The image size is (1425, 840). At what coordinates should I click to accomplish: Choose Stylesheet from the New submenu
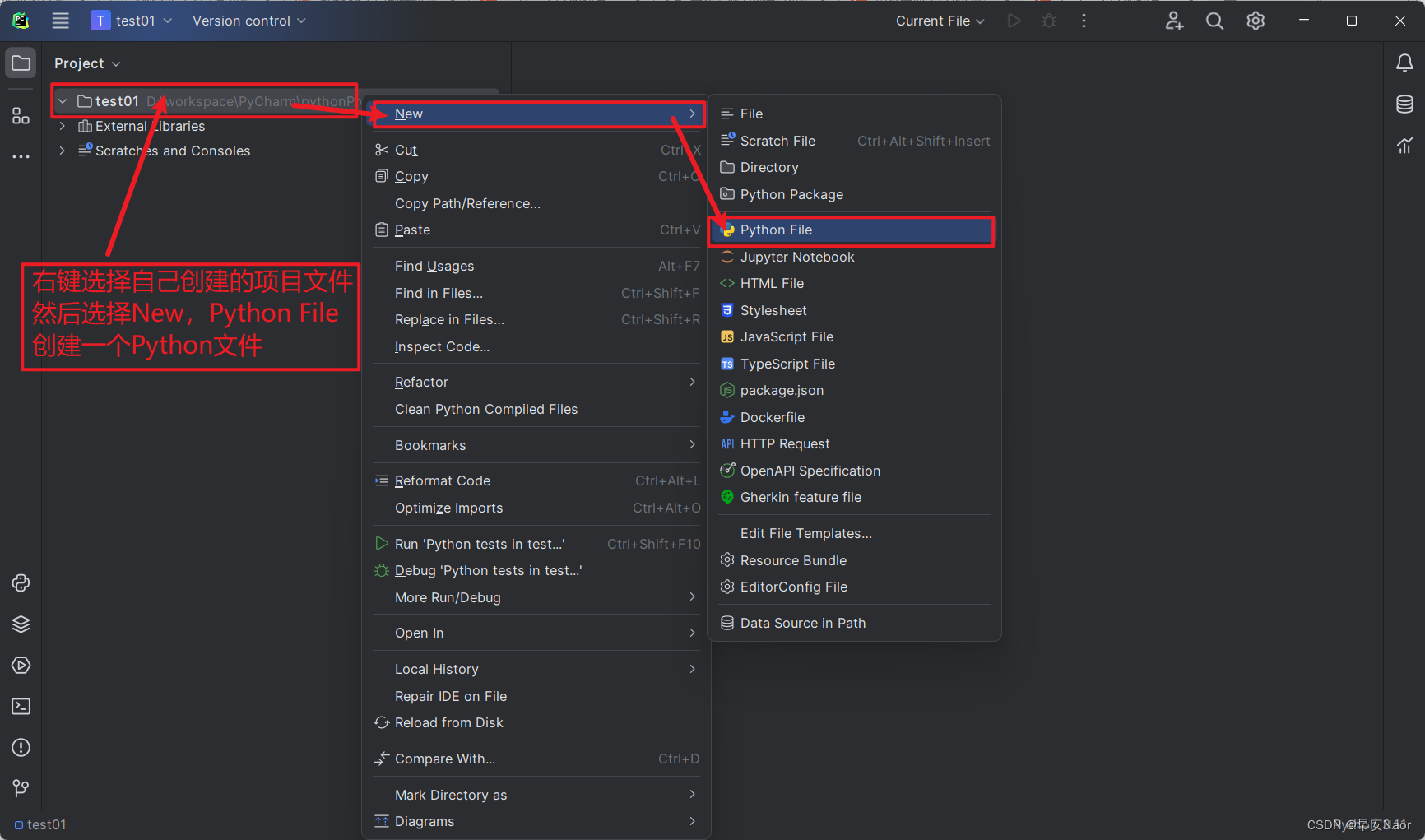(x=854, y=310)
